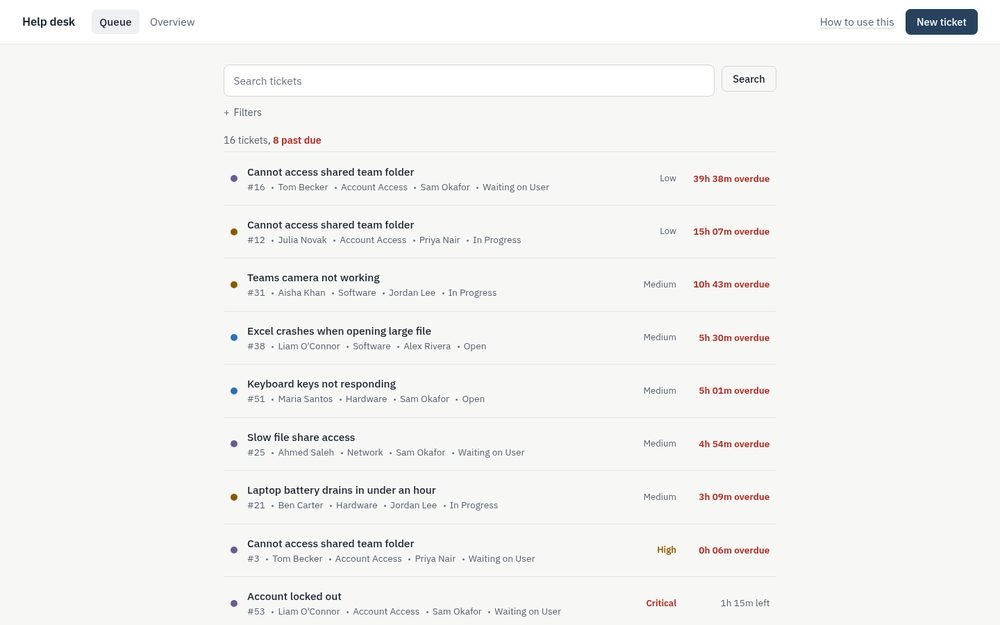Click the amber status dot of ticket #21
Image resolution: width=1000 pixels, height=625 pixels.
pos(234,497)
